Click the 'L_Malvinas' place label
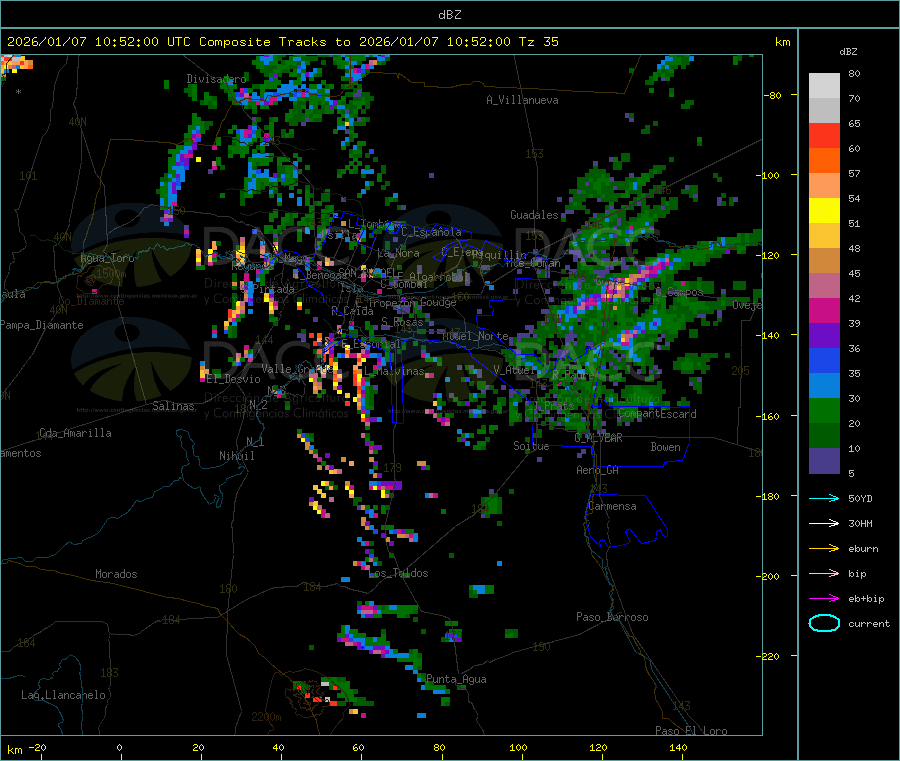 coord(394,371)
